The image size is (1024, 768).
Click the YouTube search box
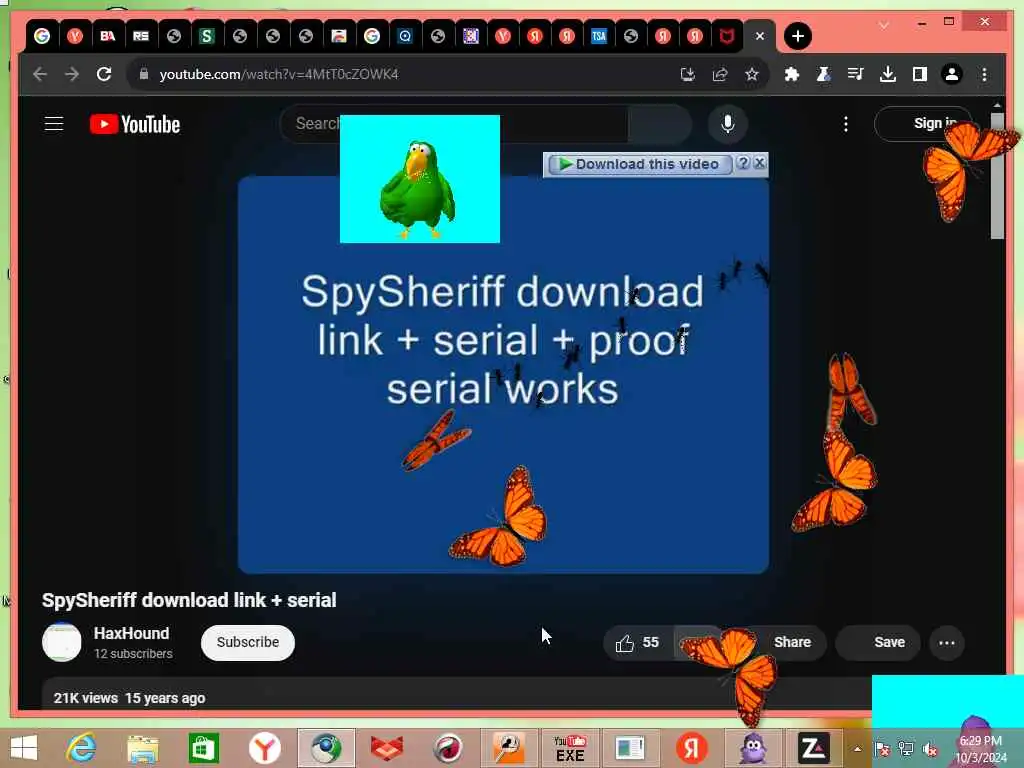point(454,123)
